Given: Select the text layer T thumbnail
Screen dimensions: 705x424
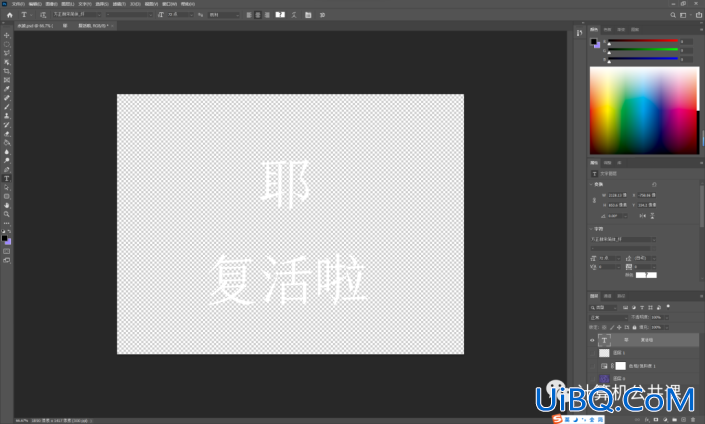Looking at the screenshot, I should [604, 340].
